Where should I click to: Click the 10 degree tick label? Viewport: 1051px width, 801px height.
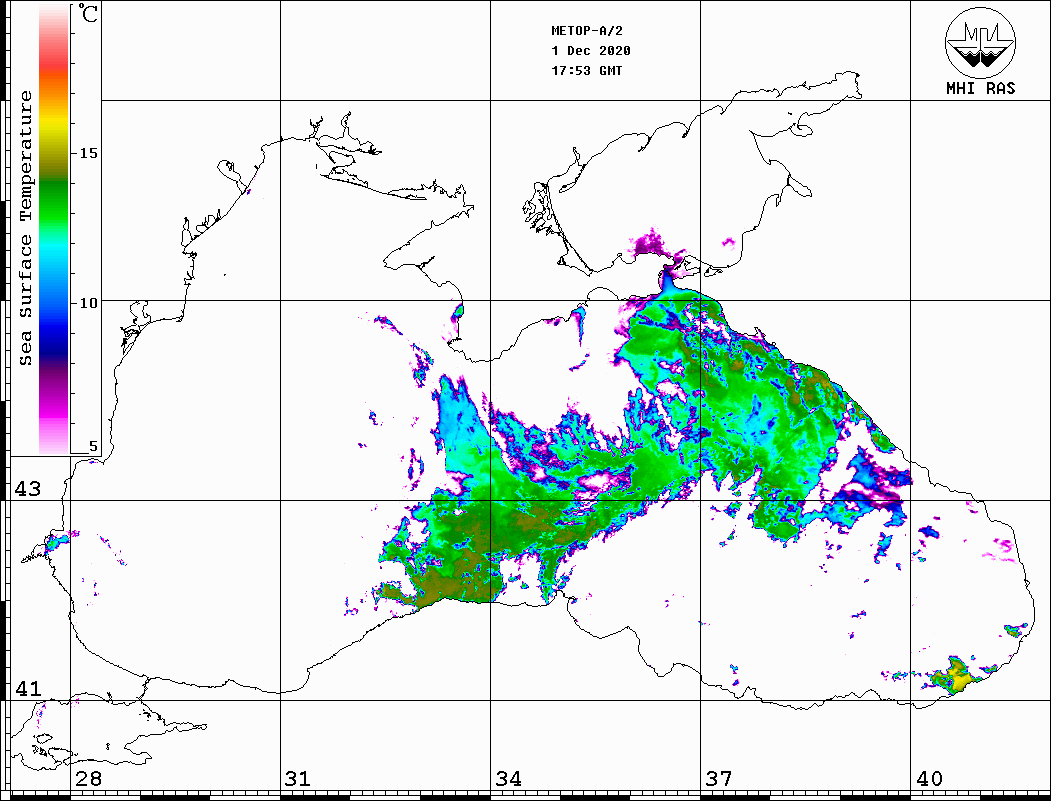88,303
